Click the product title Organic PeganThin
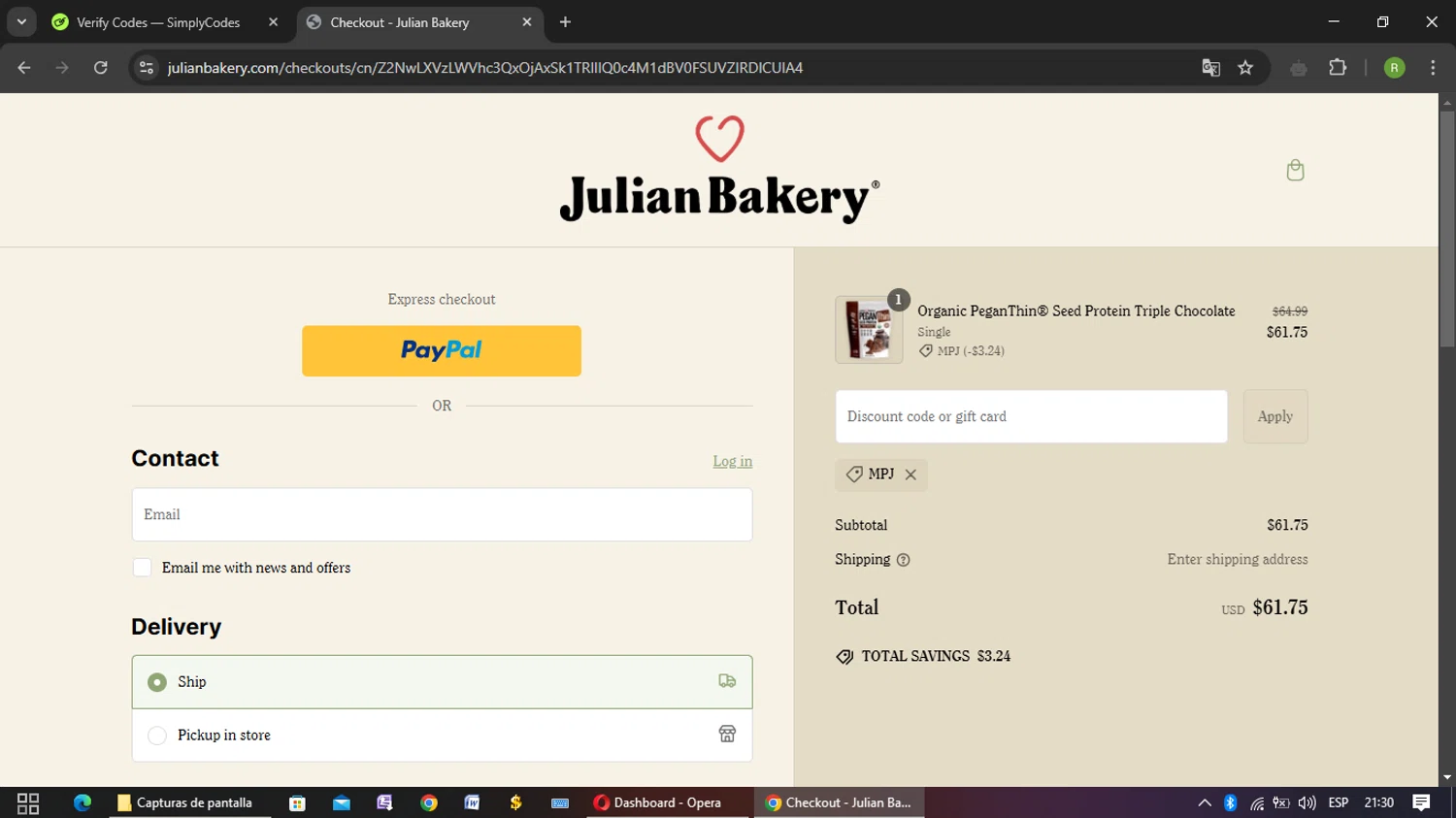The image size is (1456, 818). [1076, 311]
